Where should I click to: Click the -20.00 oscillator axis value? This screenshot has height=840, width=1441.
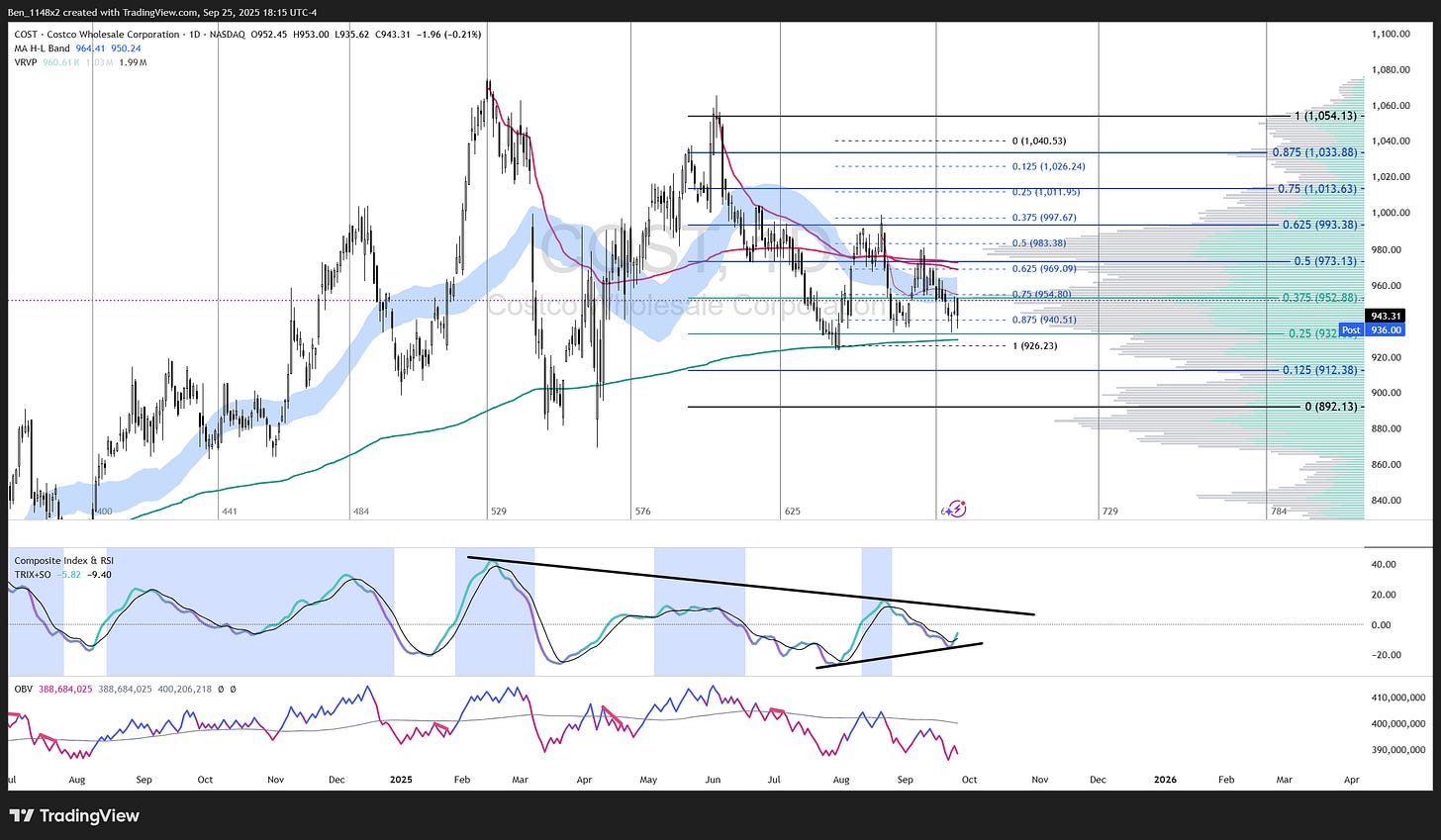click(1384, 655)
